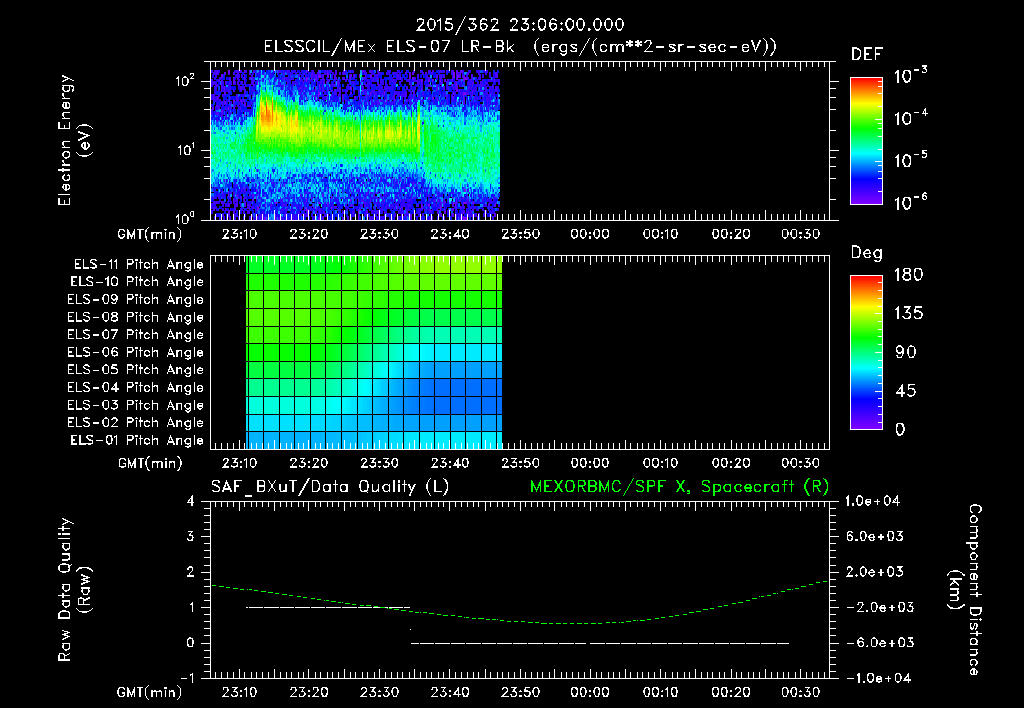1024x708 pixels.
Task: Click the ELS-02 Pitch Angle row label
Action: click(136, 423)
